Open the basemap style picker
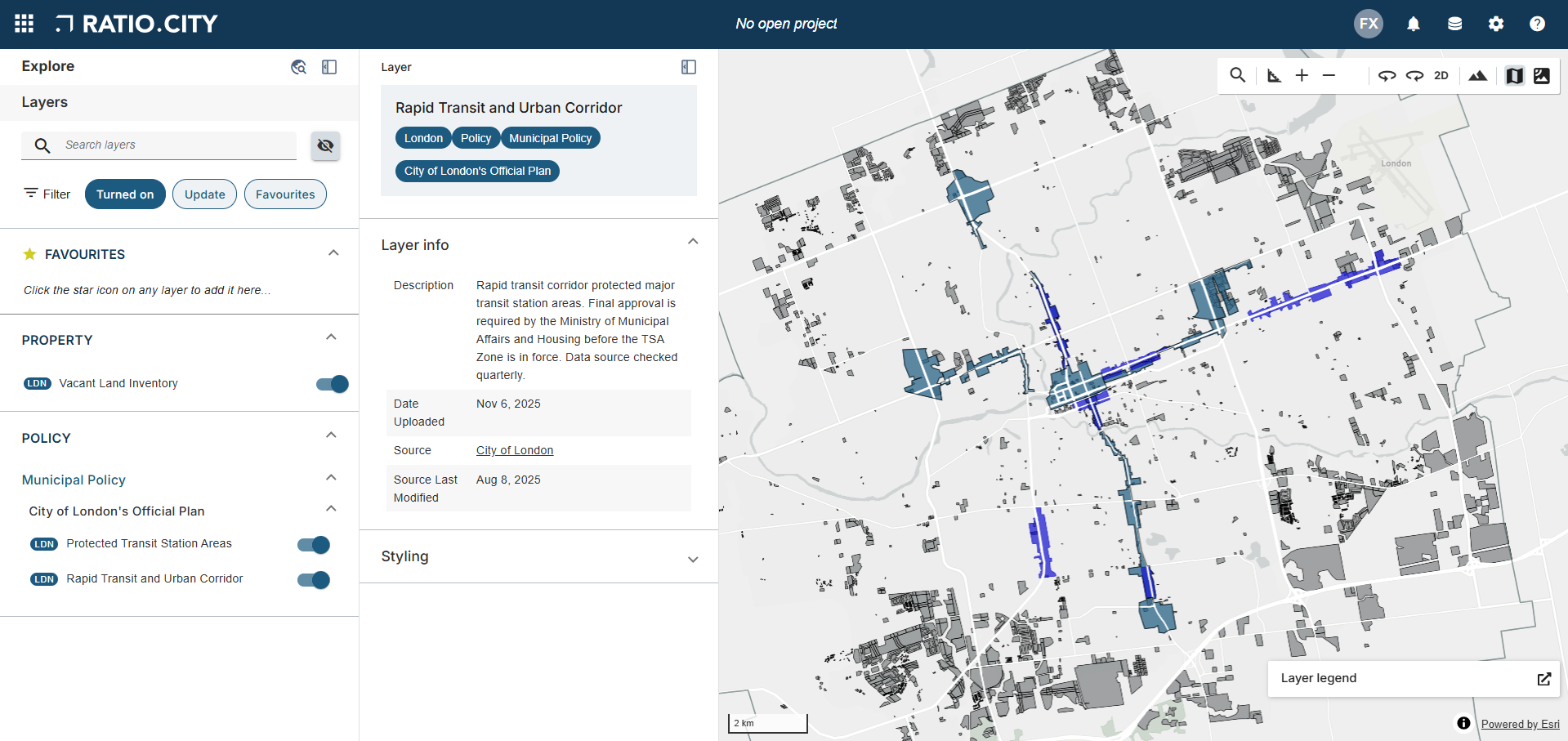Image resolution: width=1568 pixels, height=741 pixels. point(1514,75)
